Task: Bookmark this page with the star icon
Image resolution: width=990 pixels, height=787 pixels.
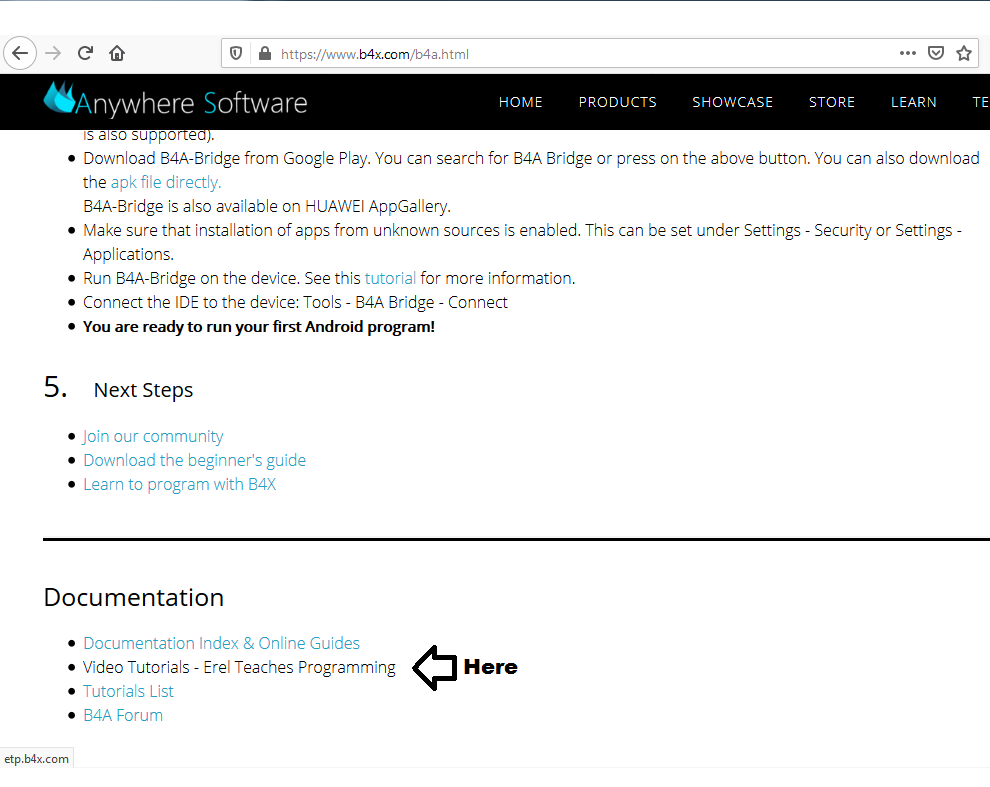Action: [x=963, y=54]
